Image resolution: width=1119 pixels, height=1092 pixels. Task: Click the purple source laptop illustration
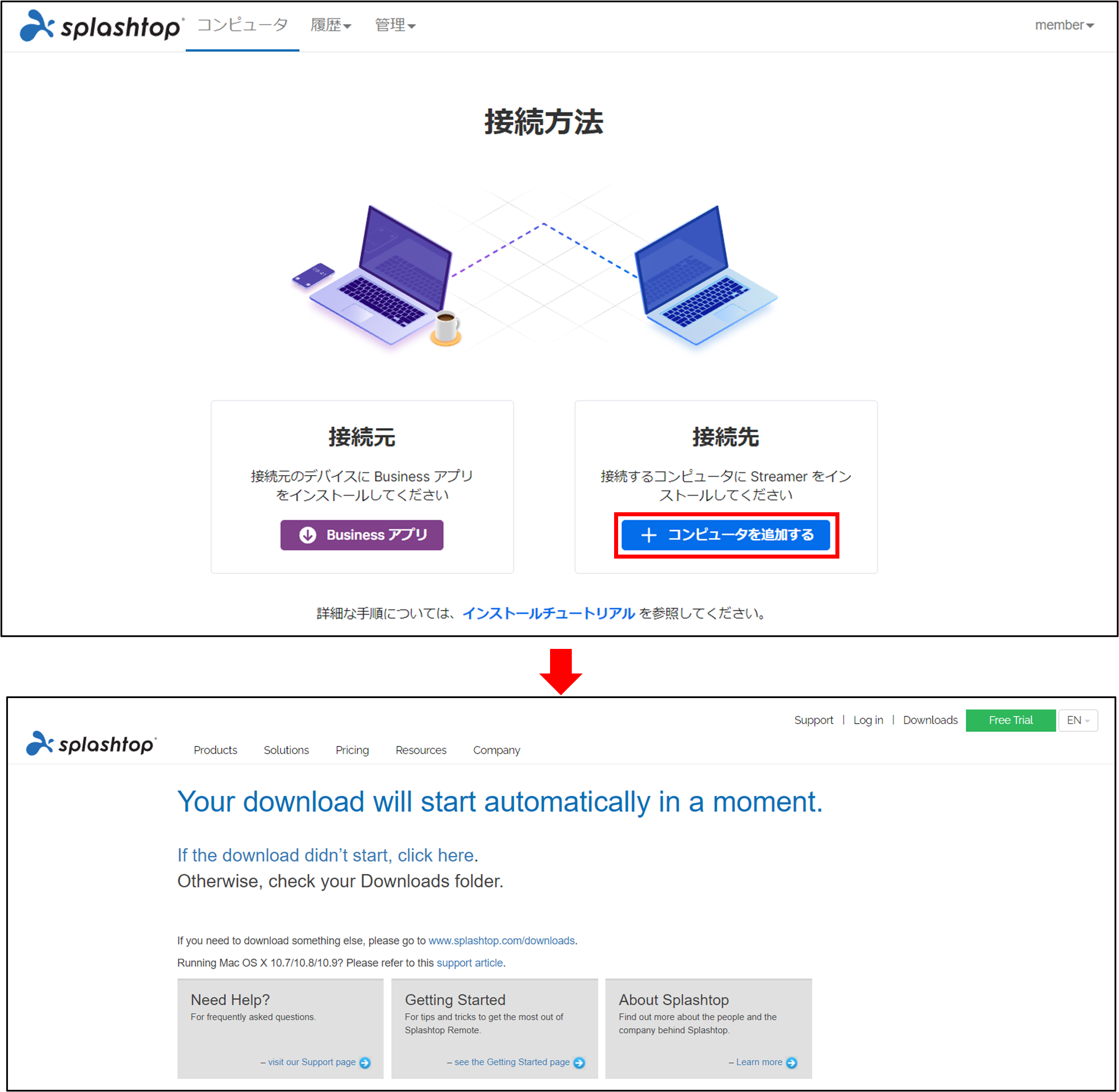[x=381, y=276]
